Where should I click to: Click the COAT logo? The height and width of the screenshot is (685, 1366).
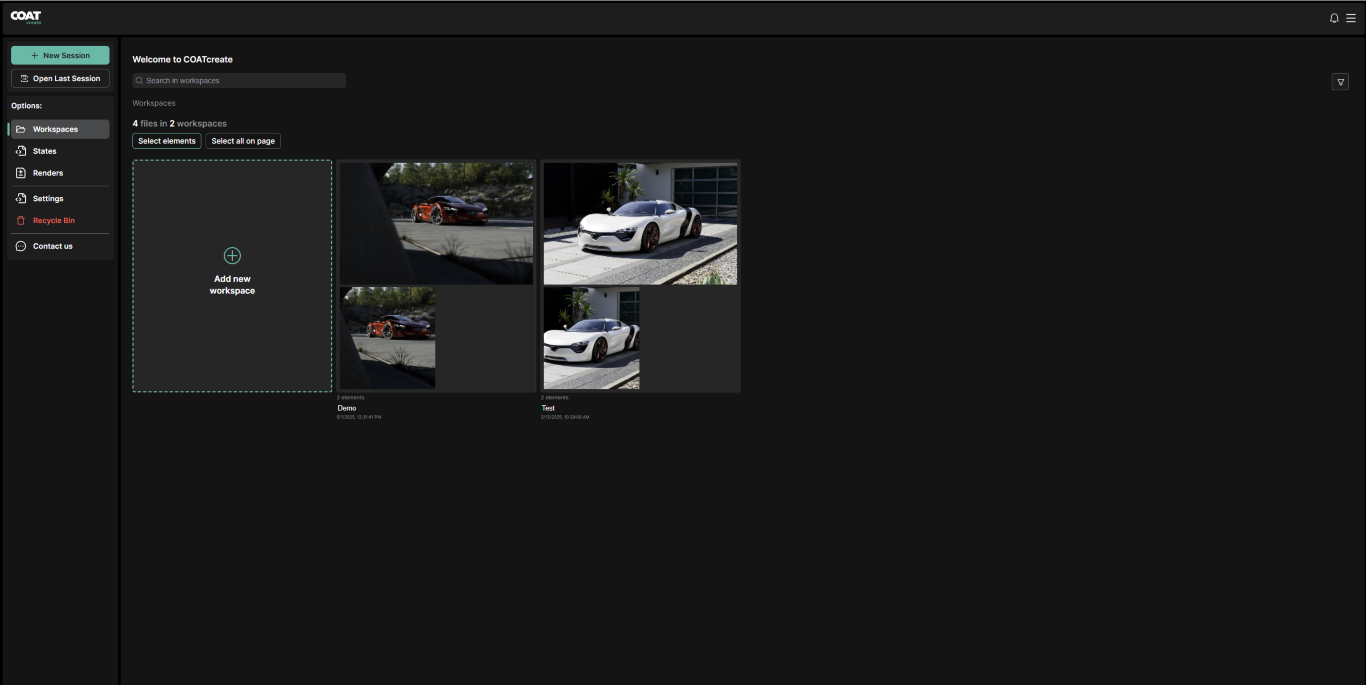pyautogui.click(x=26, y=17)
